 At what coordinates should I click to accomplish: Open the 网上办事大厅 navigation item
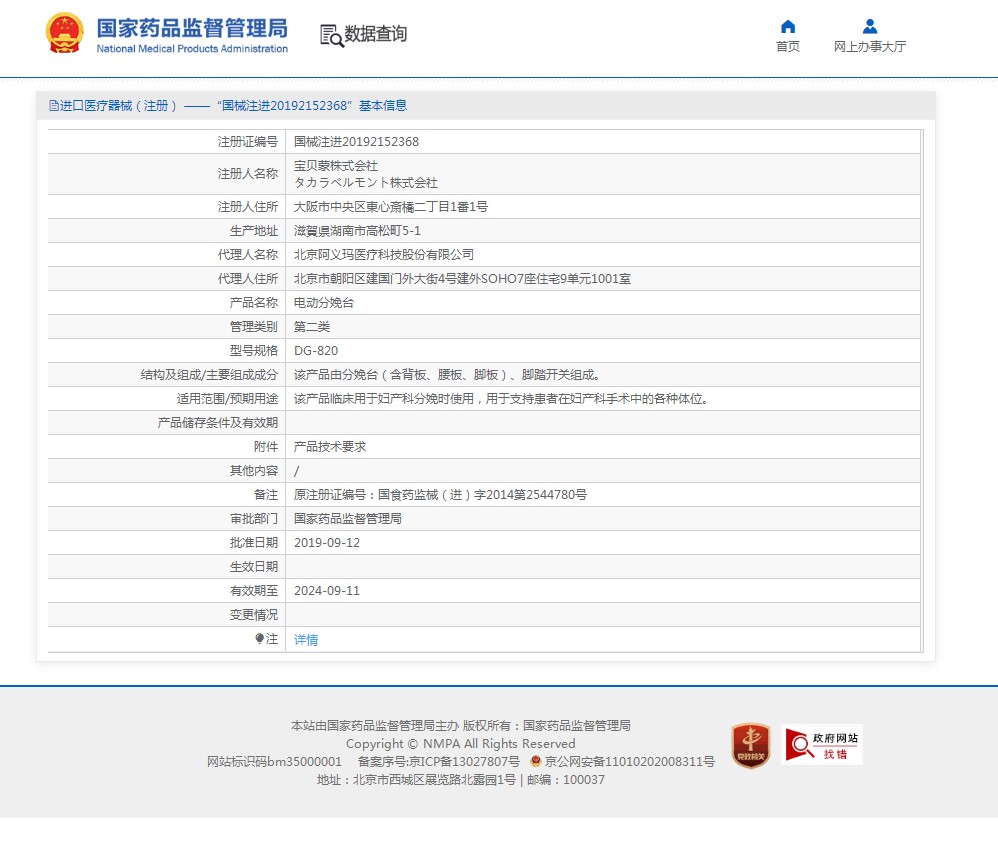tap(870, 47)
